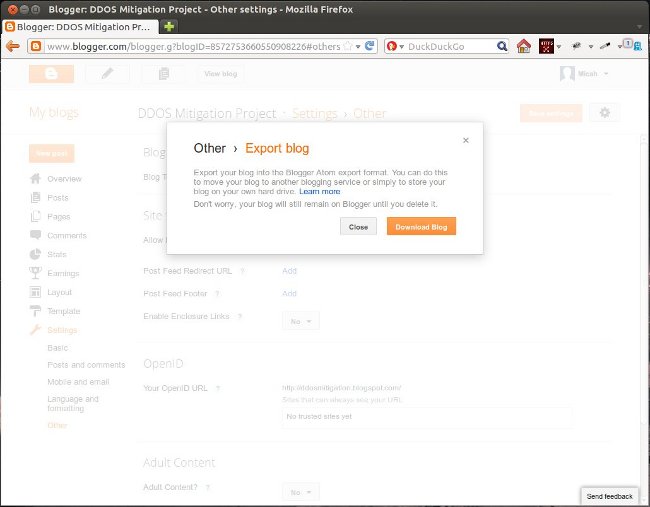Reload the page with refresh icon
The width and height of the screenshot is (650, 507).
pyautogui.click(x=369, y=46)
